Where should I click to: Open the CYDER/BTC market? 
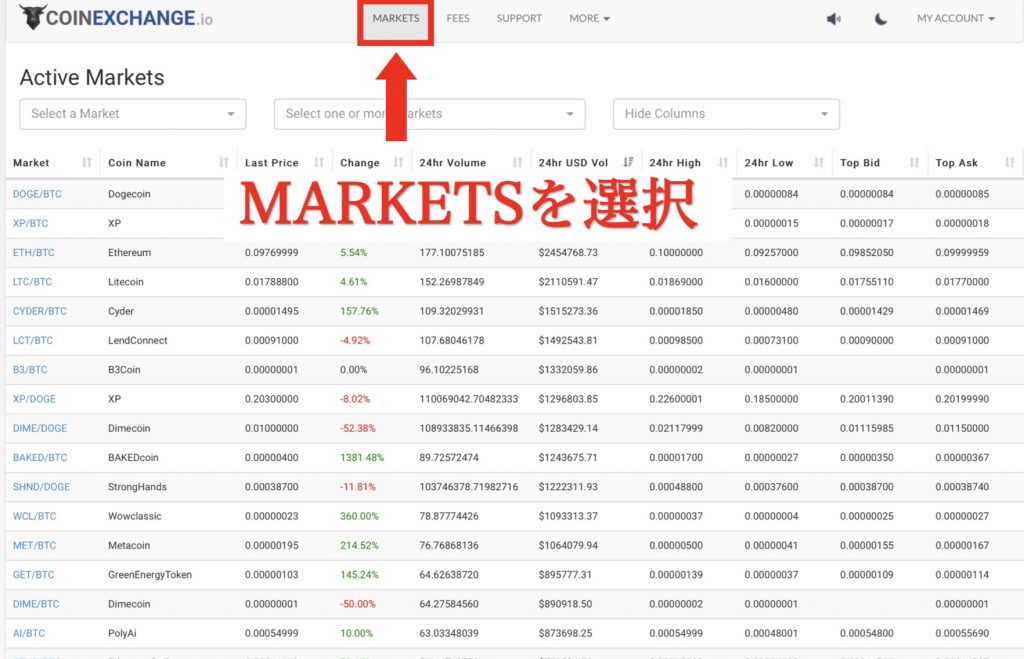tap(40, 312)
